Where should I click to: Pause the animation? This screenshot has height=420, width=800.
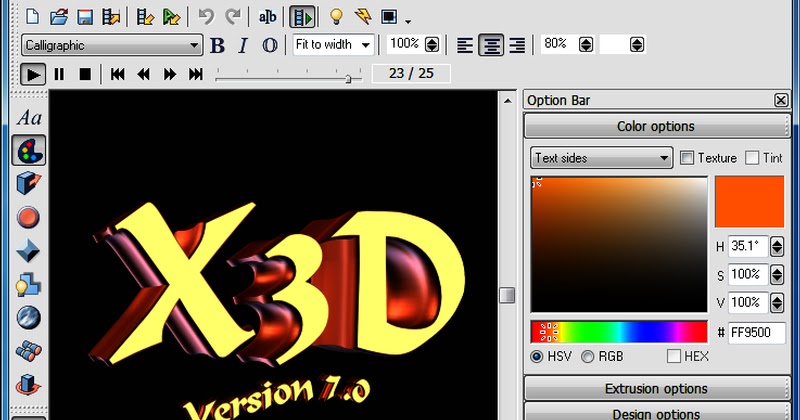click(59, 75)
